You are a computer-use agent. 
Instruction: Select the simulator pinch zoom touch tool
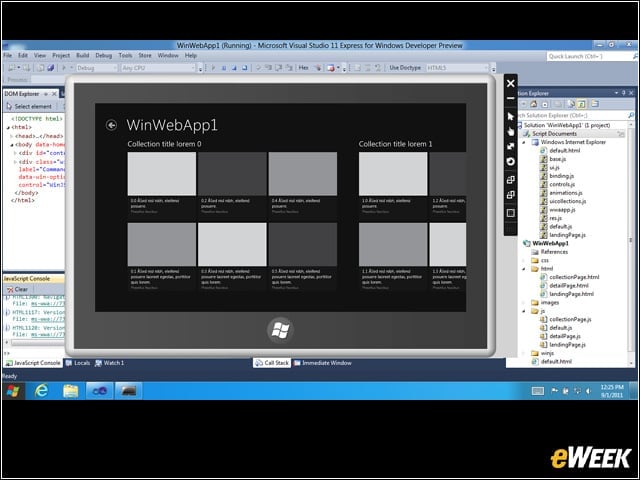tap(510, 146)
